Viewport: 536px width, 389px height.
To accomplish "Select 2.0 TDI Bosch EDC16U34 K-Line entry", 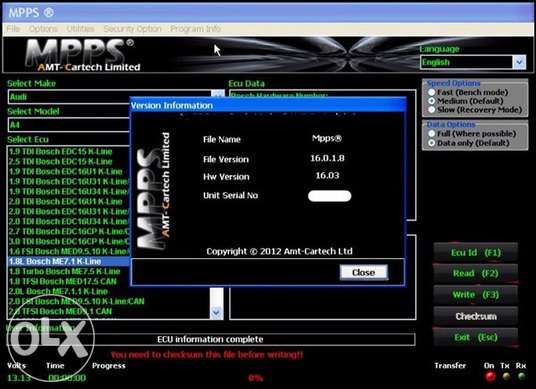I will click(68, 221).
